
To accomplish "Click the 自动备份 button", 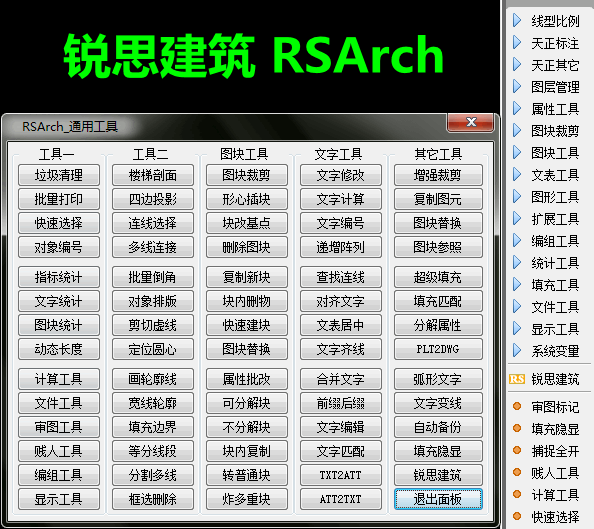I will (438, 427).
